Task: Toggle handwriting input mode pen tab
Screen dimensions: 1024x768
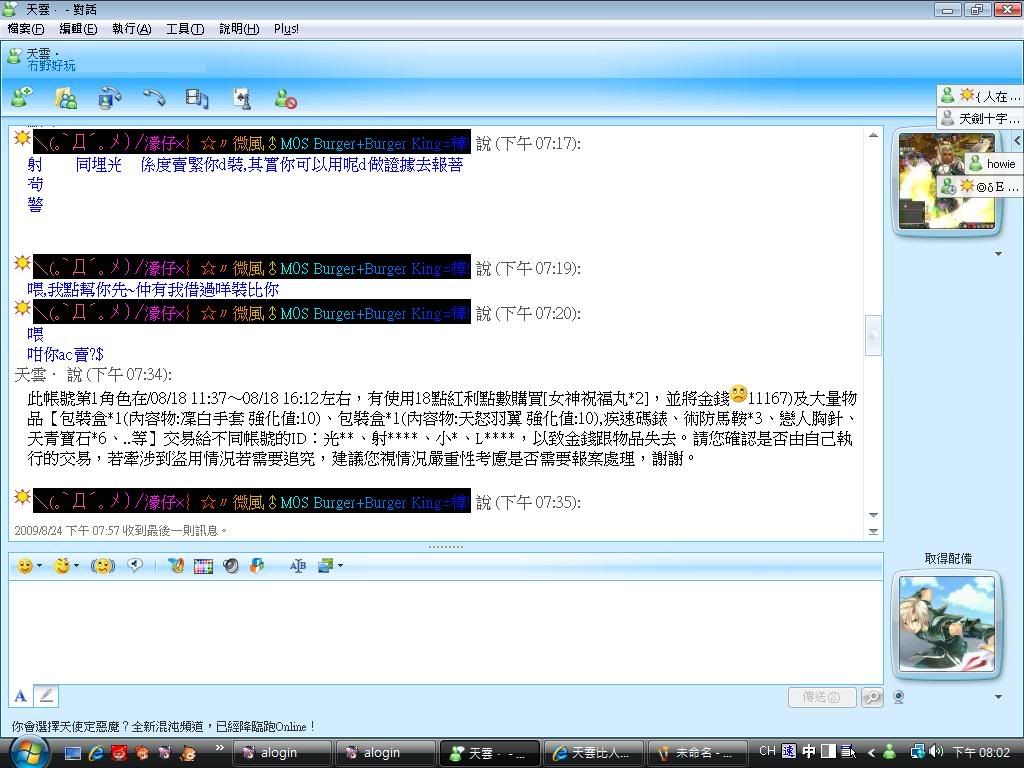Action: click(x=46, y=696)
